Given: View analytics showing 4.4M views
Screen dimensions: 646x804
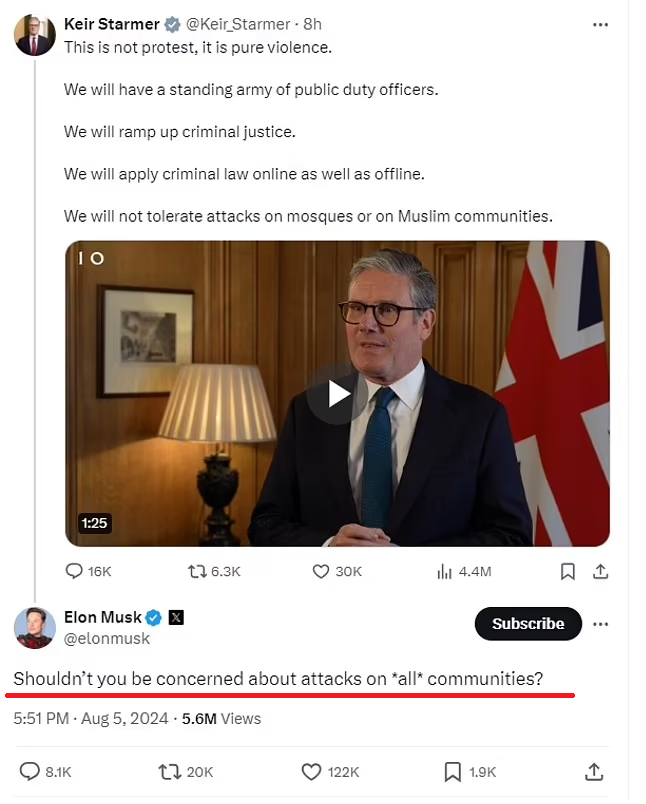Looking at the screenshot, I should [444, 572].
